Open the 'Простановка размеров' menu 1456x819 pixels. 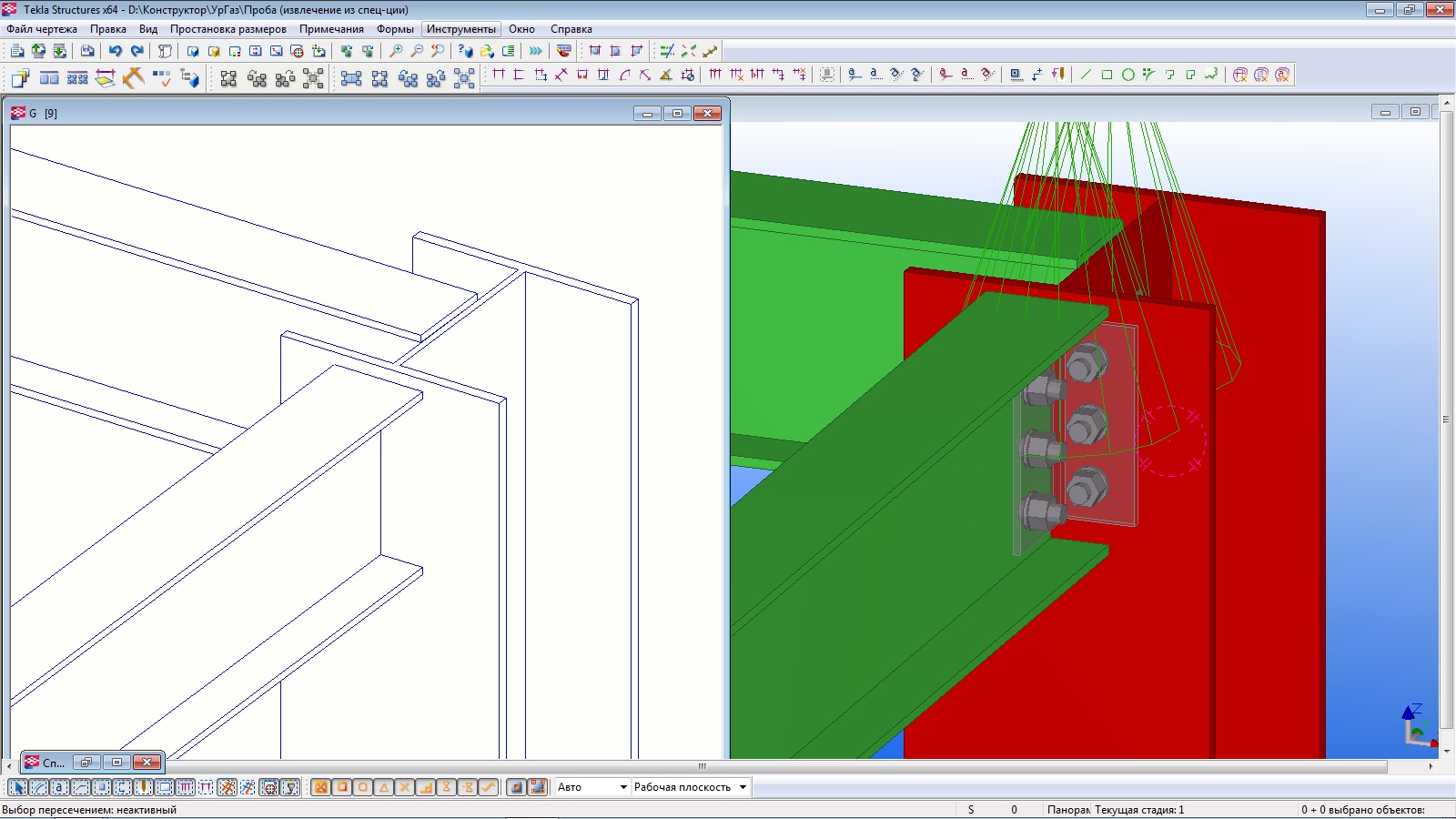click(x=227, y=29)
